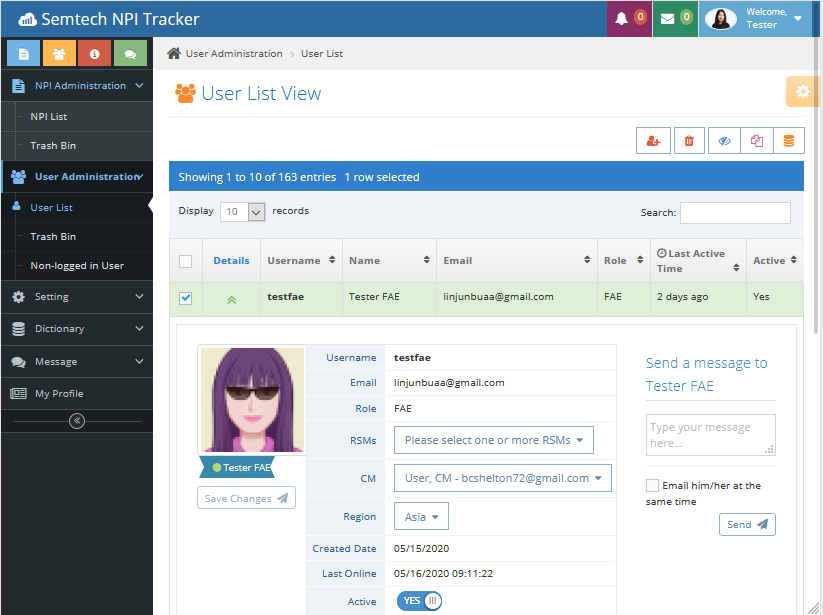Open the envelope messages icon in header
This screenshot has height=615, width=823.
[667, 19]
